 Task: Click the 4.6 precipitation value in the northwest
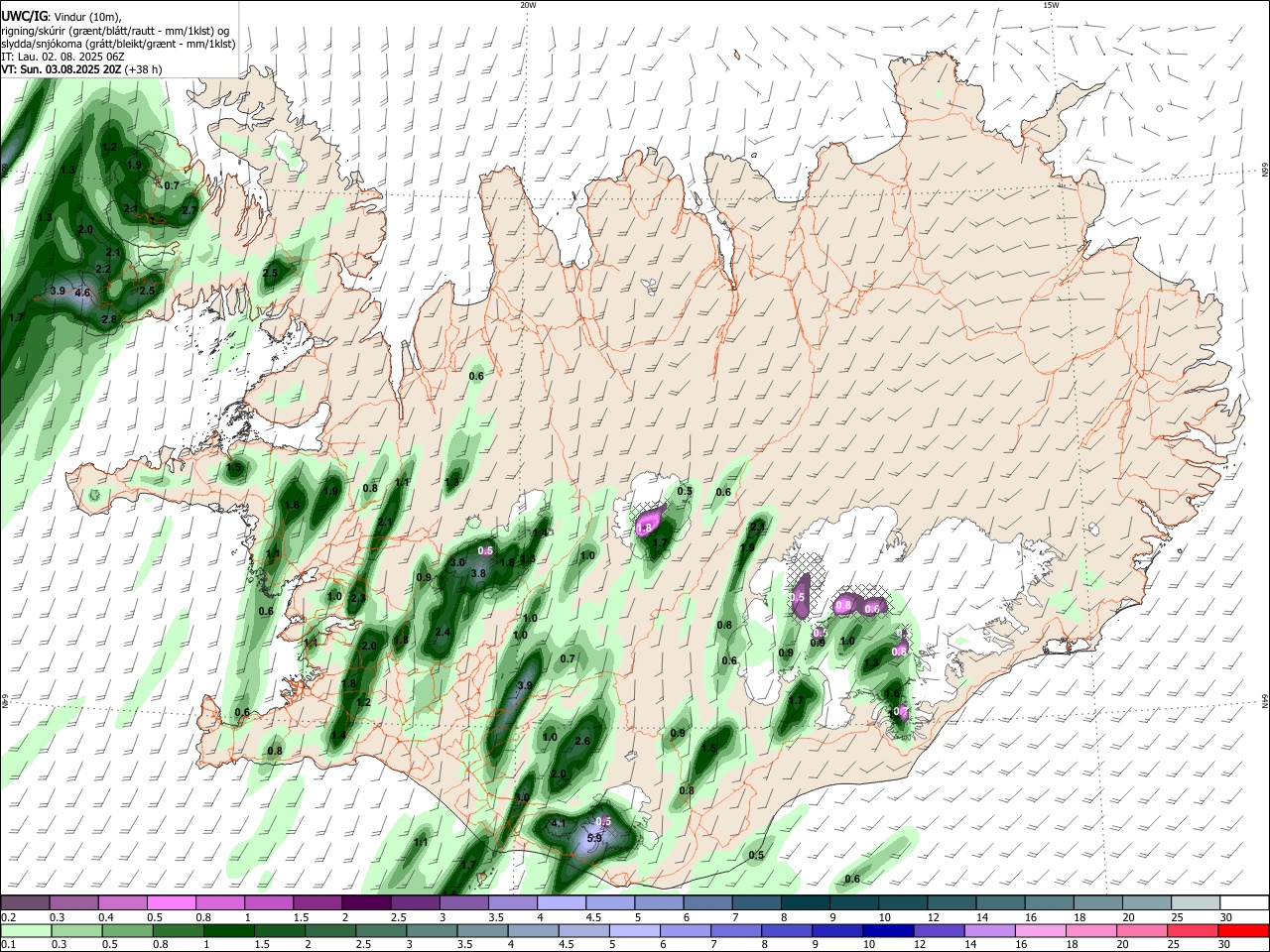(x=82, y=293)
